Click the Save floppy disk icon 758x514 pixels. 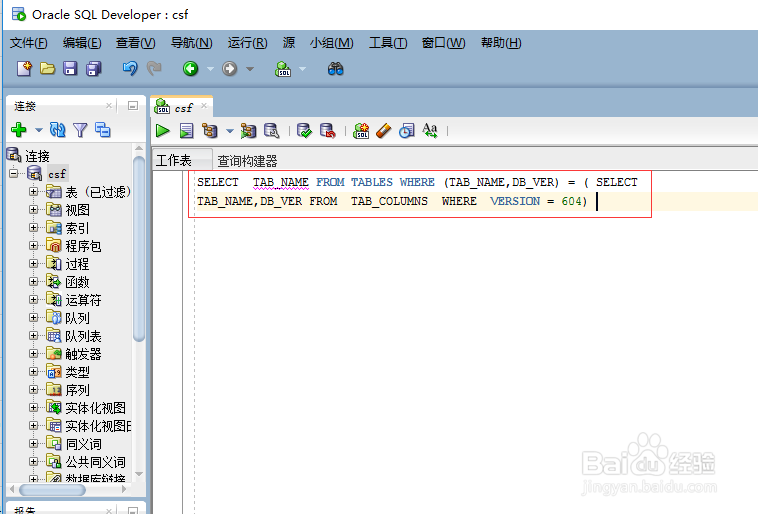(70, 69)
